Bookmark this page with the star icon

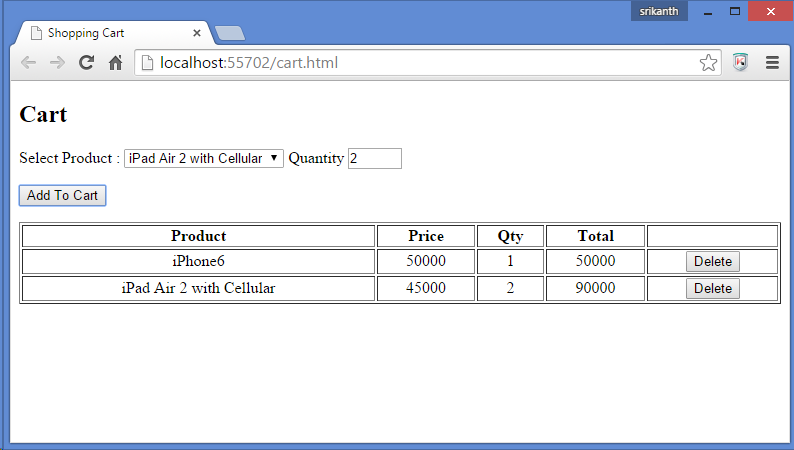(x=708, y=63)
